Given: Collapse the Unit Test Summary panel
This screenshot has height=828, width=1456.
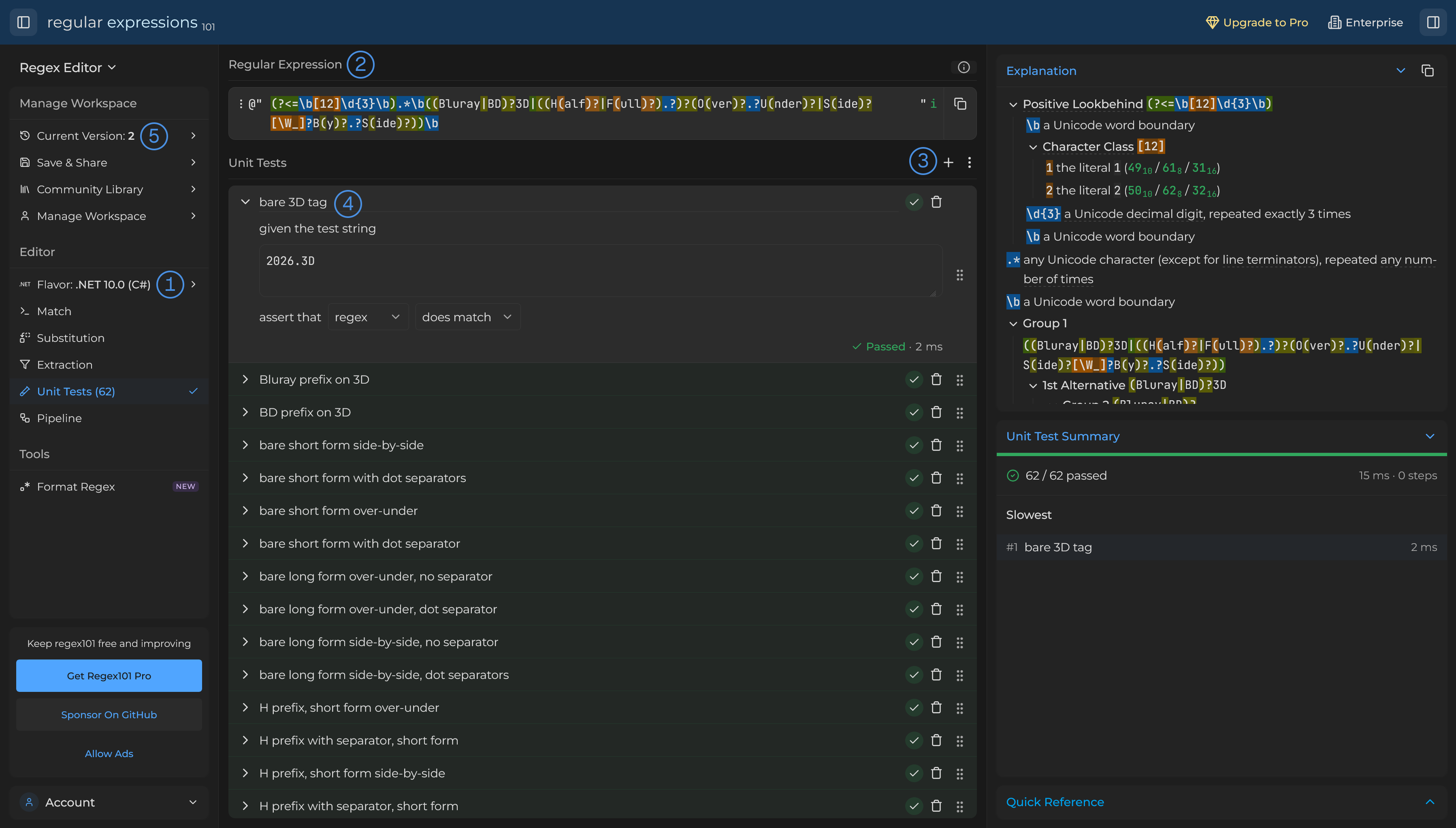Looking at the screenshot, I should click(x=1429, y=436).
